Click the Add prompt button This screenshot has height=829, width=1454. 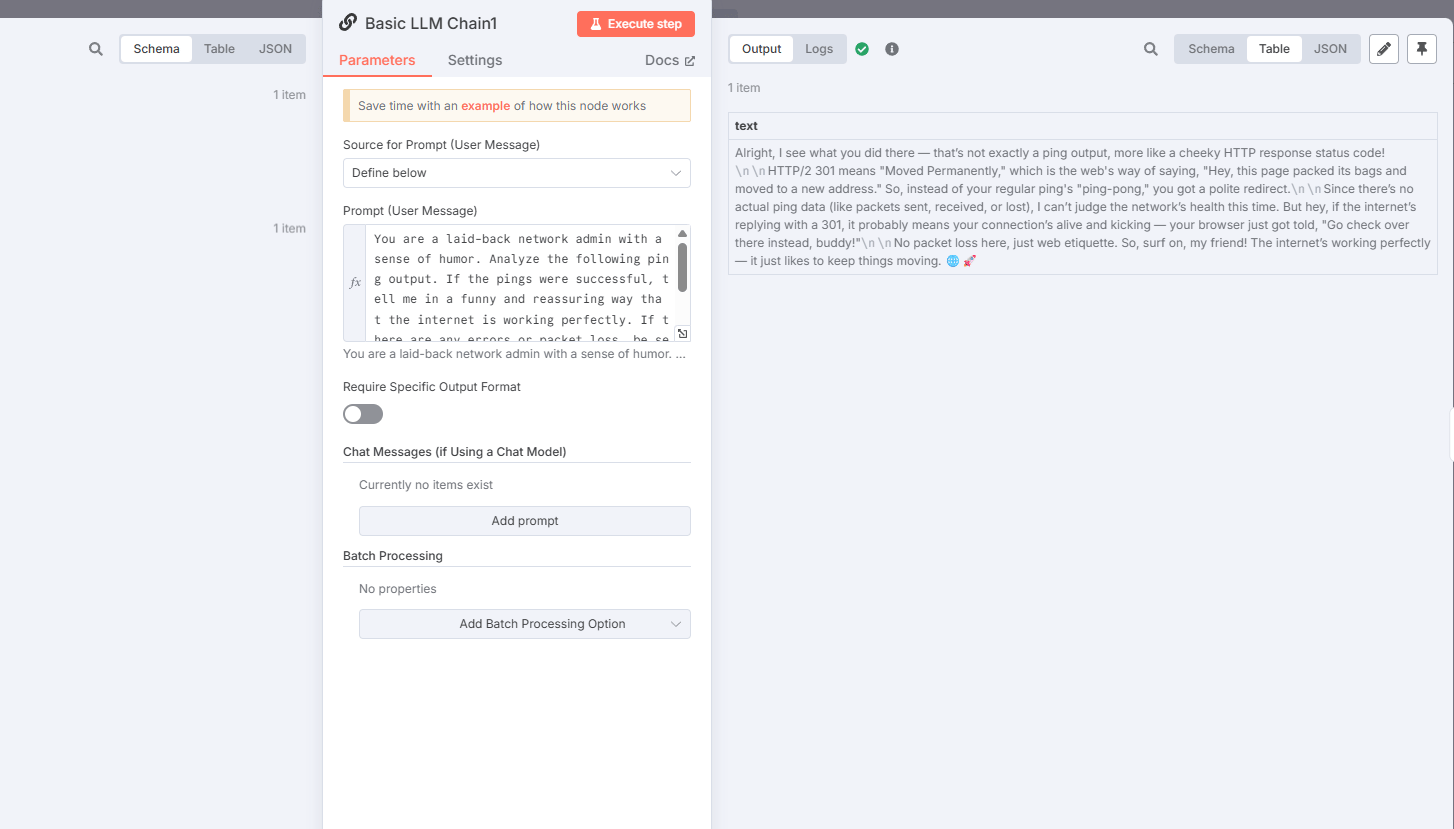coord(525,521)
